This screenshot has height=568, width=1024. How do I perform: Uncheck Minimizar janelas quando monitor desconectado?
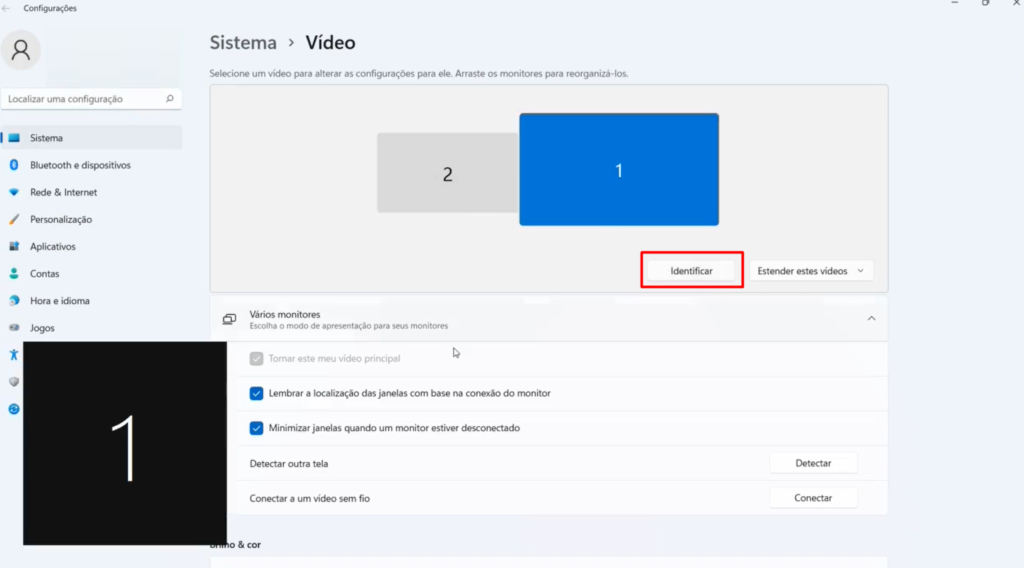pyautogui.click(x=256, y=428)
